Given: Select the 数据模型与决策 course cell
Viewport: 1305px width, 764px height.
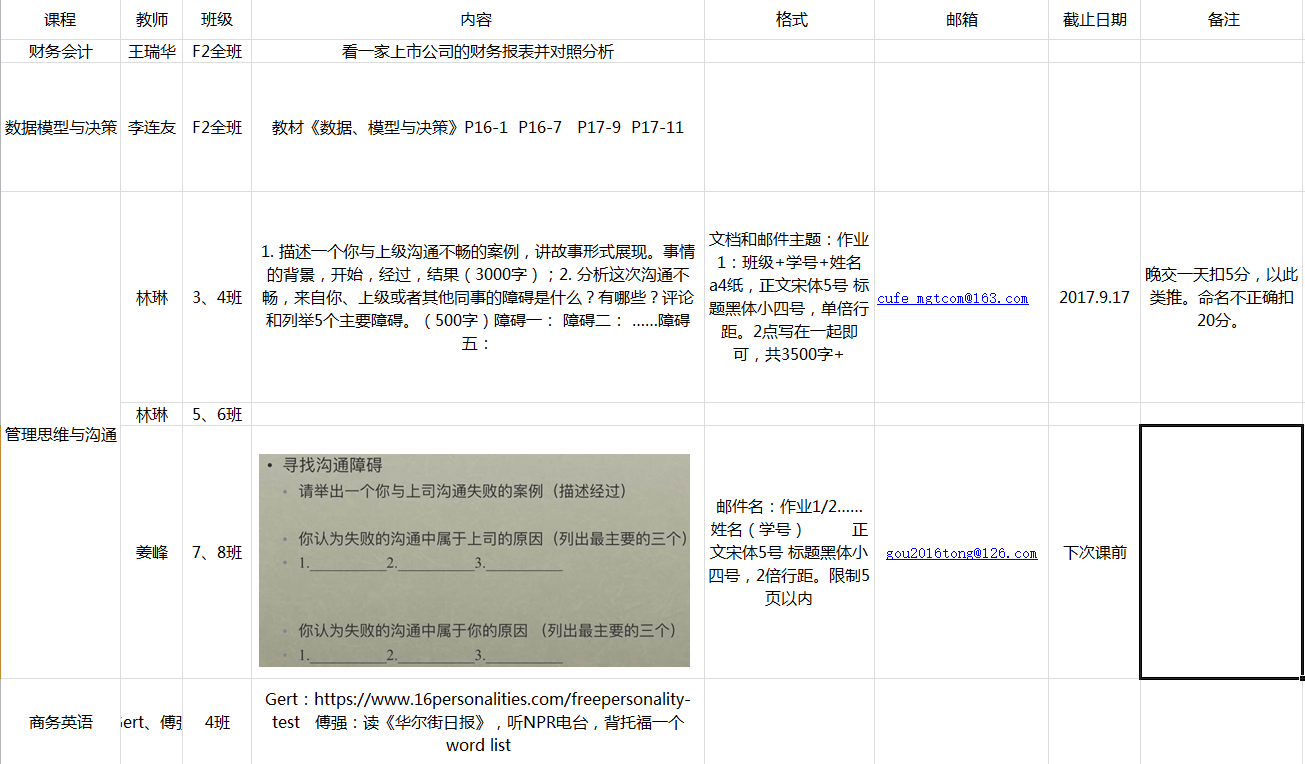Looking at the screenshot, I should [x=60, y=127].
